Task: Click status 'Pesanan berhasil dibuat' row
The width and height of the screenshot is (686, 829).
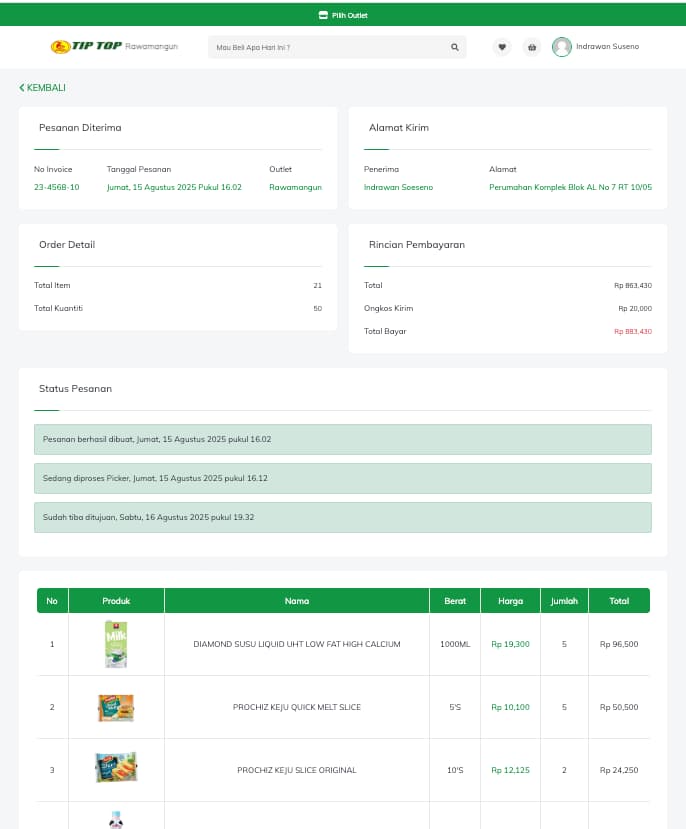Action: coord(343,439)
